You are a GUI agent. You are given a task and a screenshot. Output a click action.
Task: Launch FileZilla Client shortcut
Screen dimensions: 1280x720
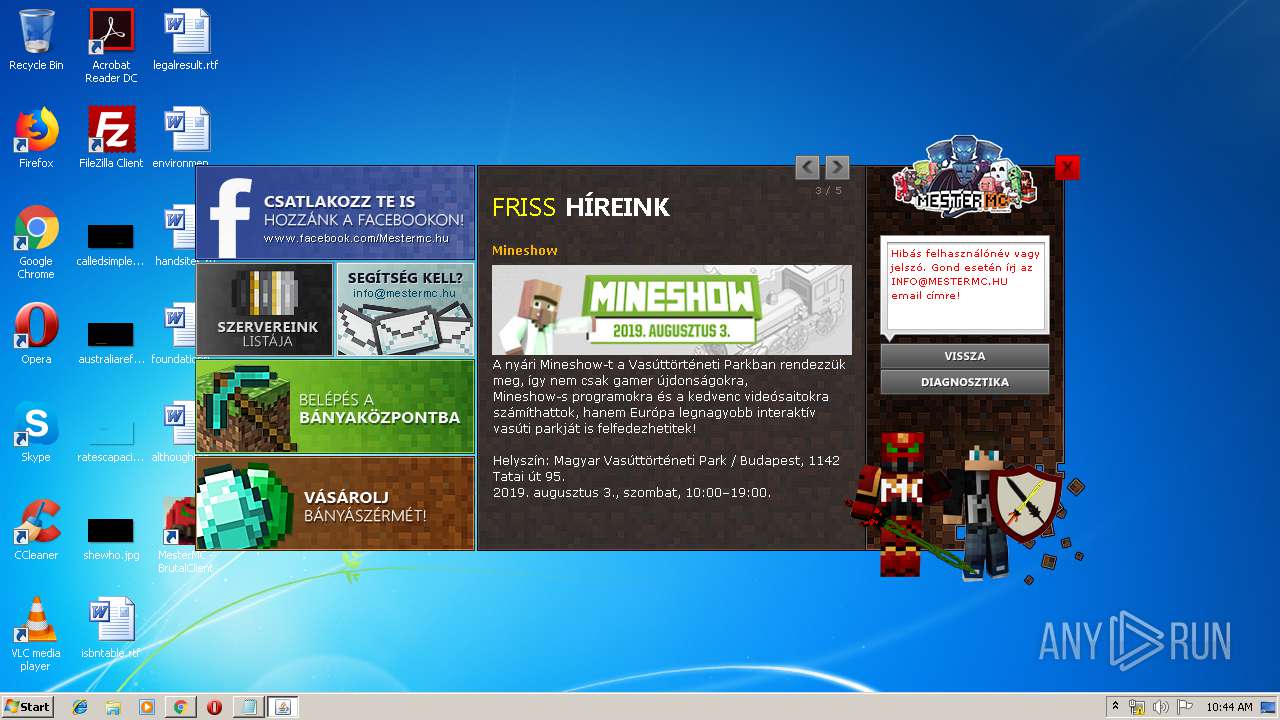pyautogui.click(x=111, y=138)
